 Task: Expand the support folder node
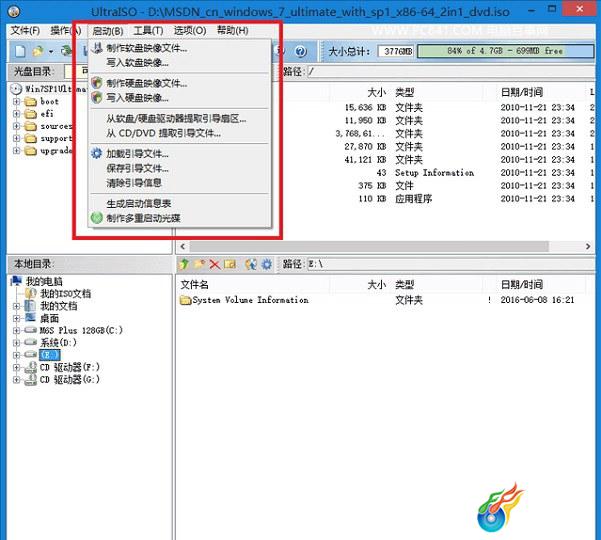[x=16, y=138]
